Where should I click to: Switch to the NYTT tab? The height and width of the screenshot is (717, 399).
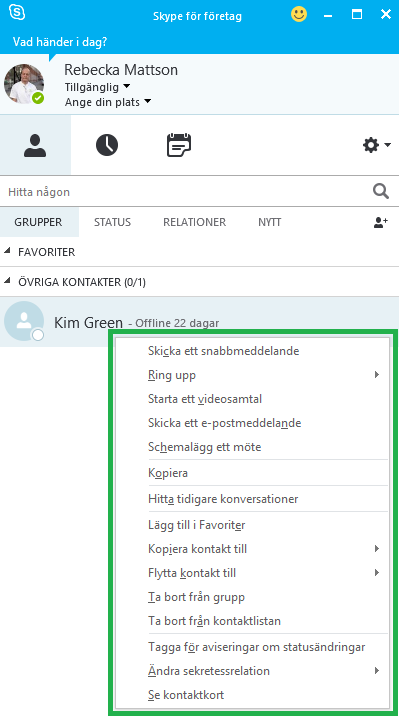(270, 222)
